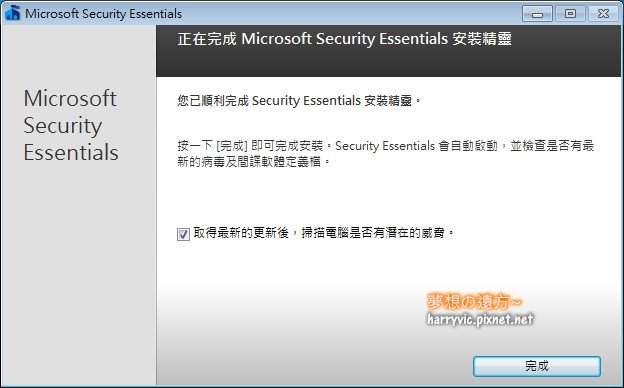Click the 按一下 [完成] instruction line

tap(386, 146)
